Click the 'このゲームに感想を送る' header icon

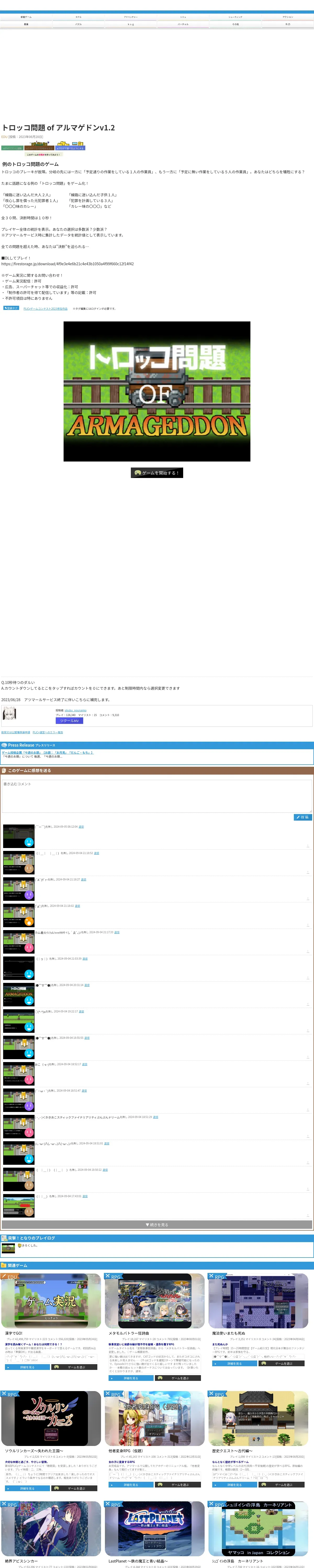click(x=4, y=771)
